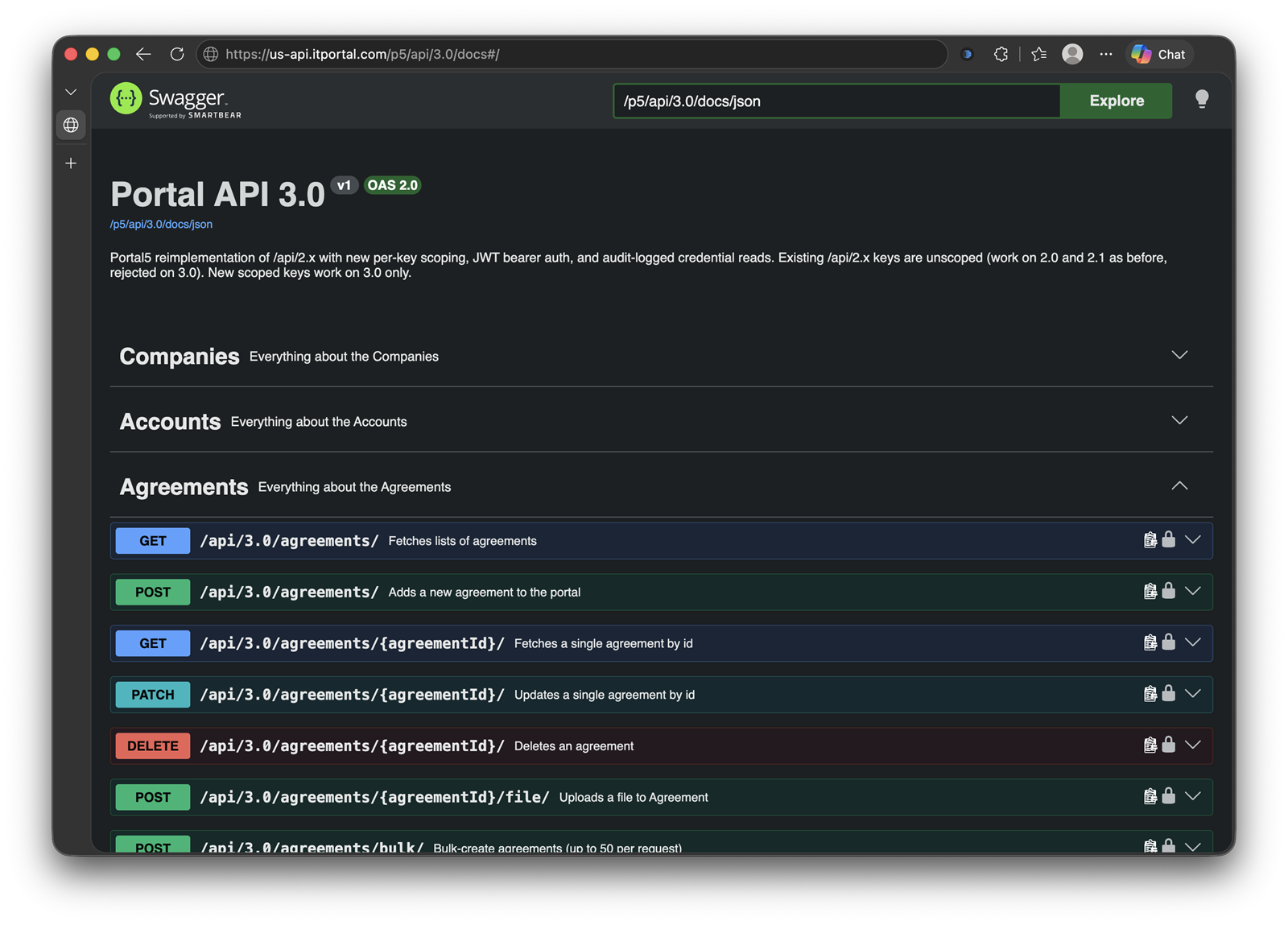
Task: Click lock icon on GET agreements list
Action: 1168,539
